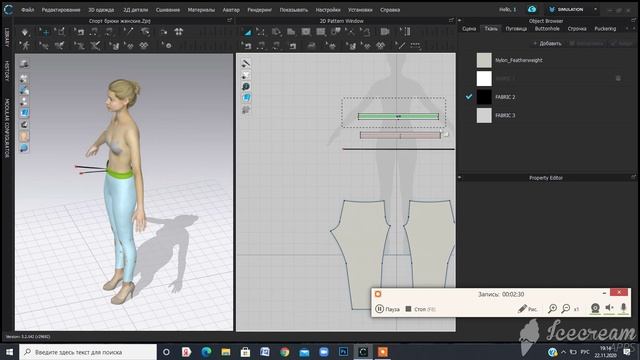Toggle system sound in the recorder bar
The image size is (640, 360).
point(609,308)
